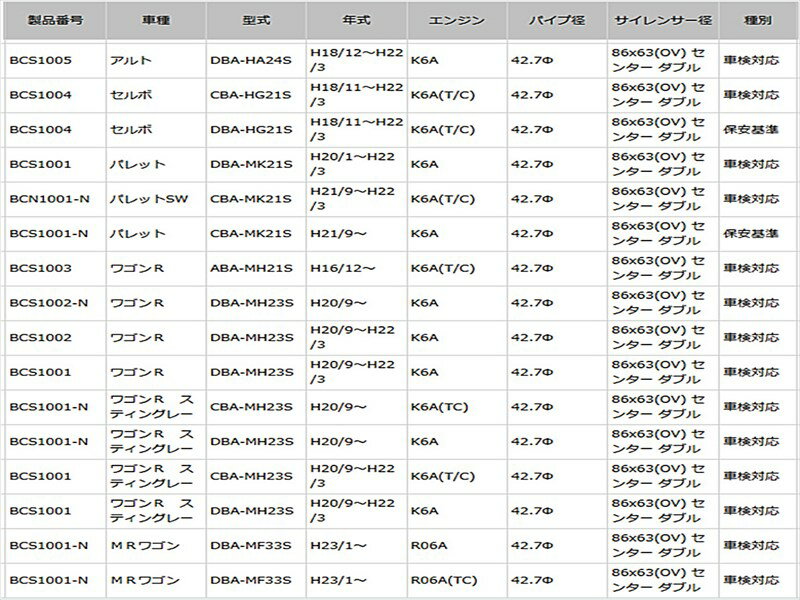The image size is (800, 600).
Task: Select the 種別 column header
Action: 757,20
